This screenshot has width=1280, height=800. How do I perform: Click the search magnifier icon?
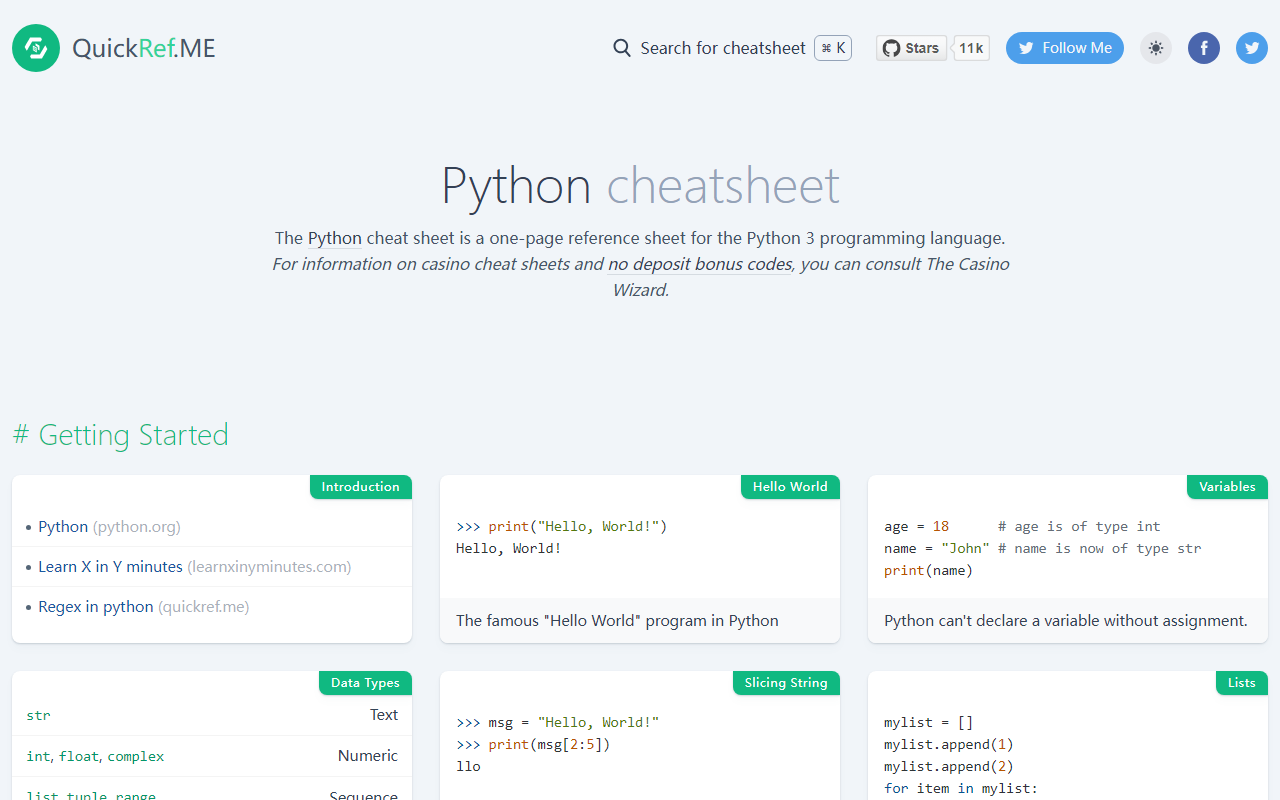click(x=622, y=48)
